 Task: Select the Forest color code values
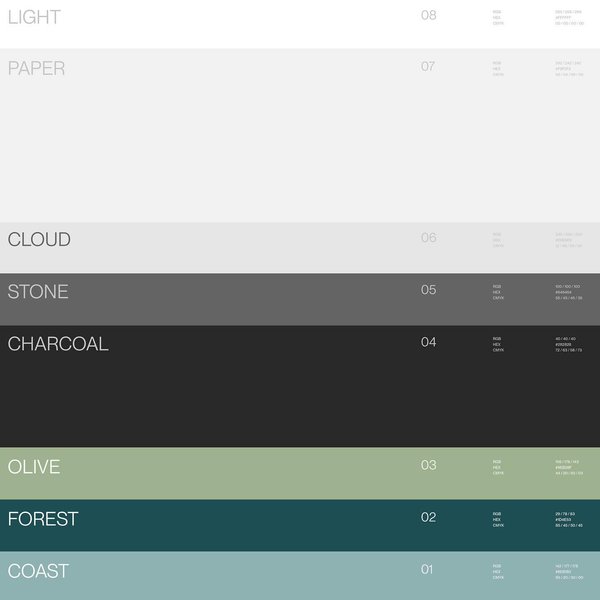tap(569, 520)
